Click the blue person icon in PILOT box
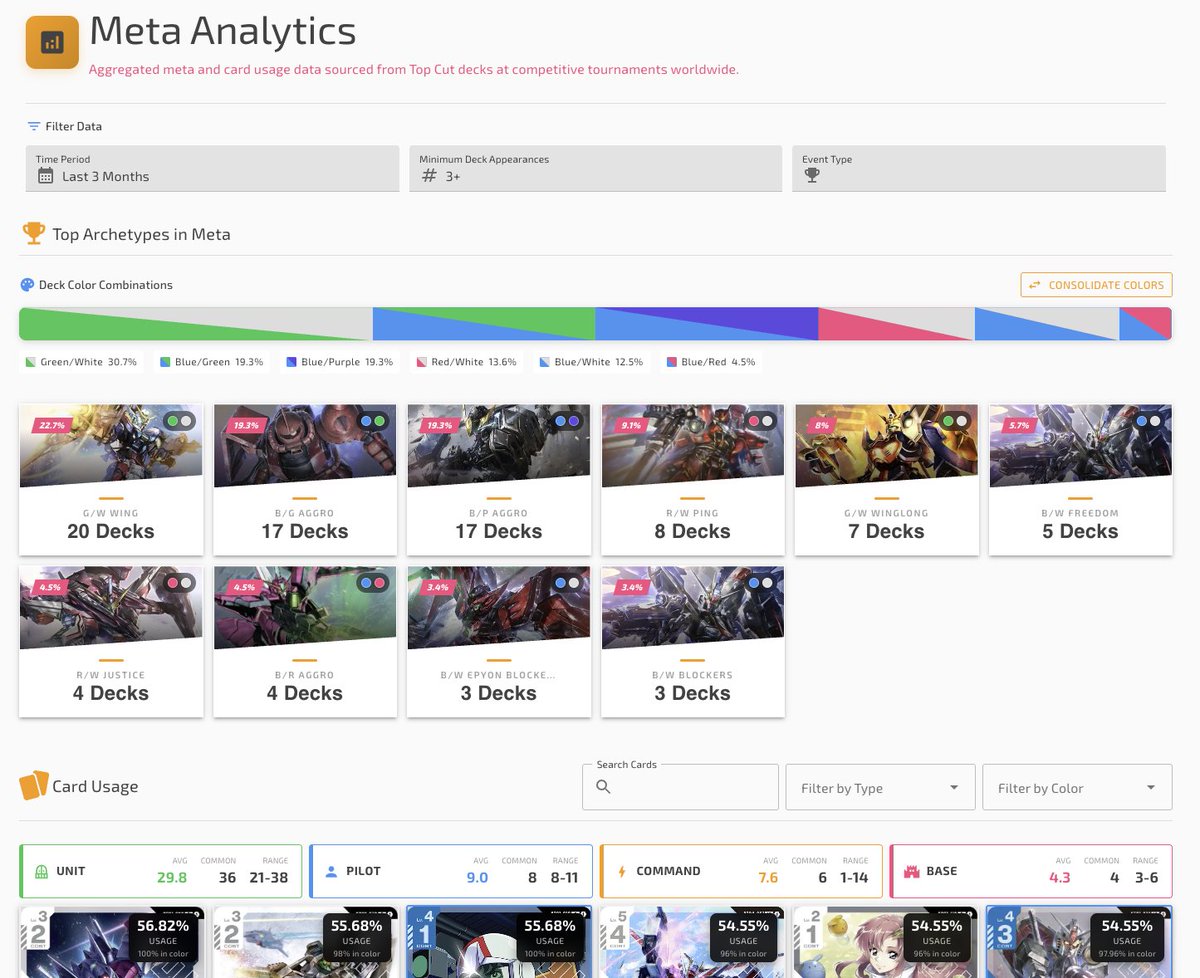The width and height of the screenshot is (1200, 978). click(x=331, y=871)
